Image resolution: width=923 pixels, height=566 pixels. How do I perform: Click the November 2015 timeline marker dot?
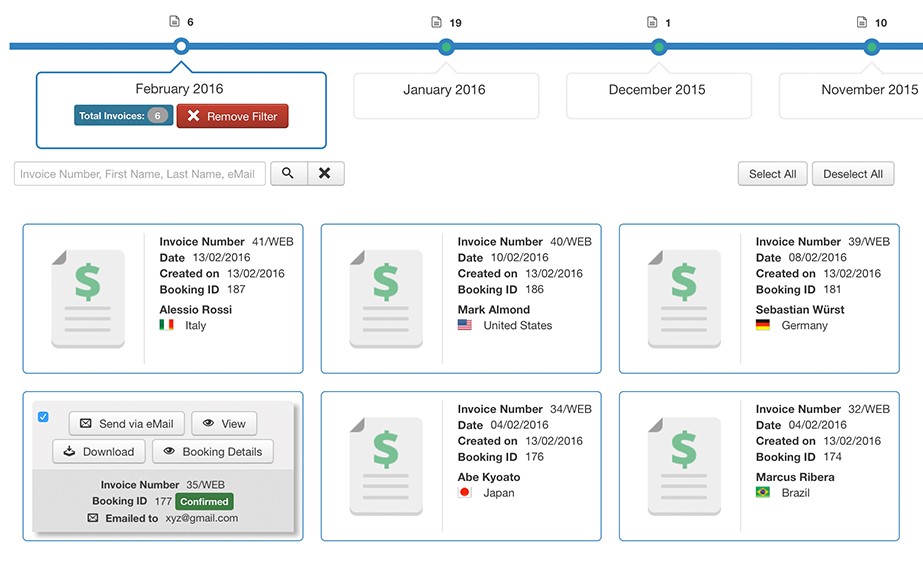point(872,46)
